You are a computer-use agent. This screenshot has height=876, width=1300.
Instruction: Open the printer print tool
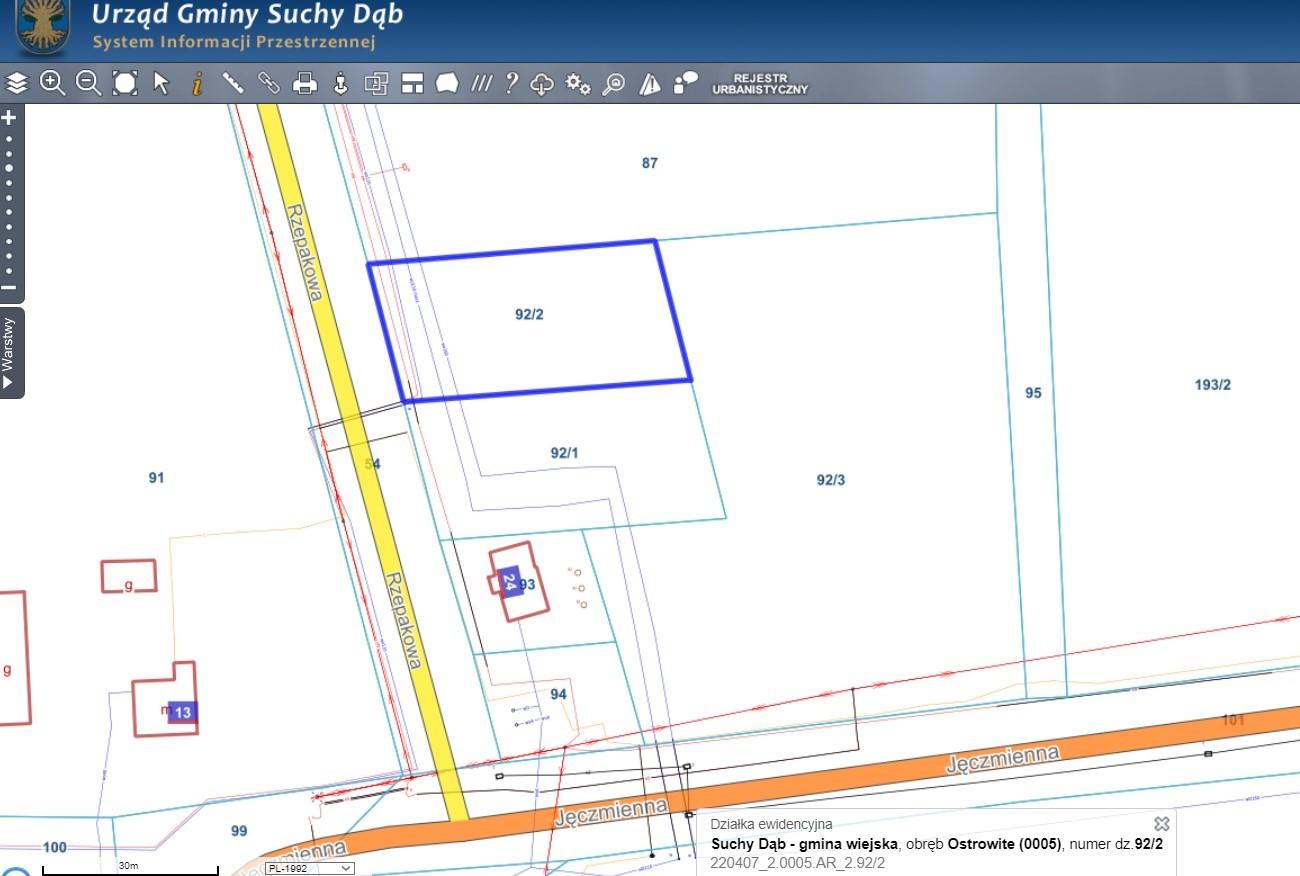305,84
